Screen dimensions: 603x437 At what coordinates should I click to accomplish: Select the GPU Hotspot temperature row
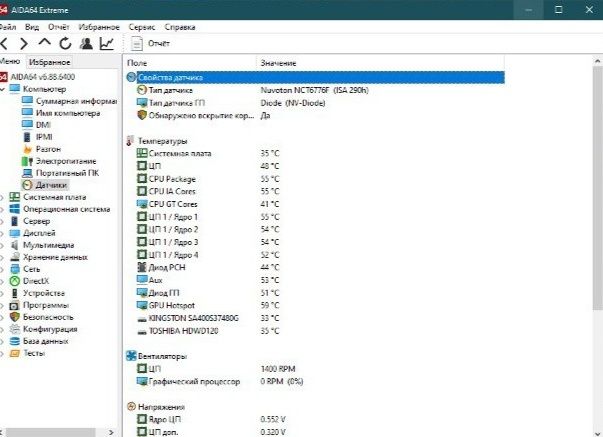(x=315, y=305)
